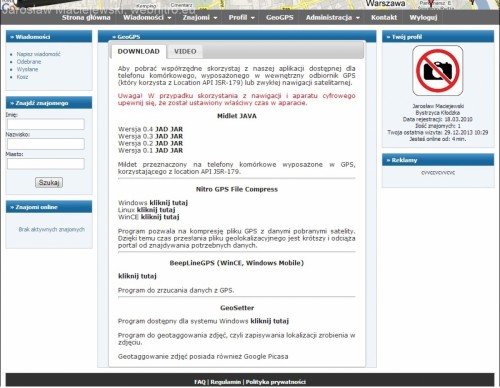
Task: Click Windows kliknij tutaj download link
Action: pyautogui.click(x=169, y=203)
